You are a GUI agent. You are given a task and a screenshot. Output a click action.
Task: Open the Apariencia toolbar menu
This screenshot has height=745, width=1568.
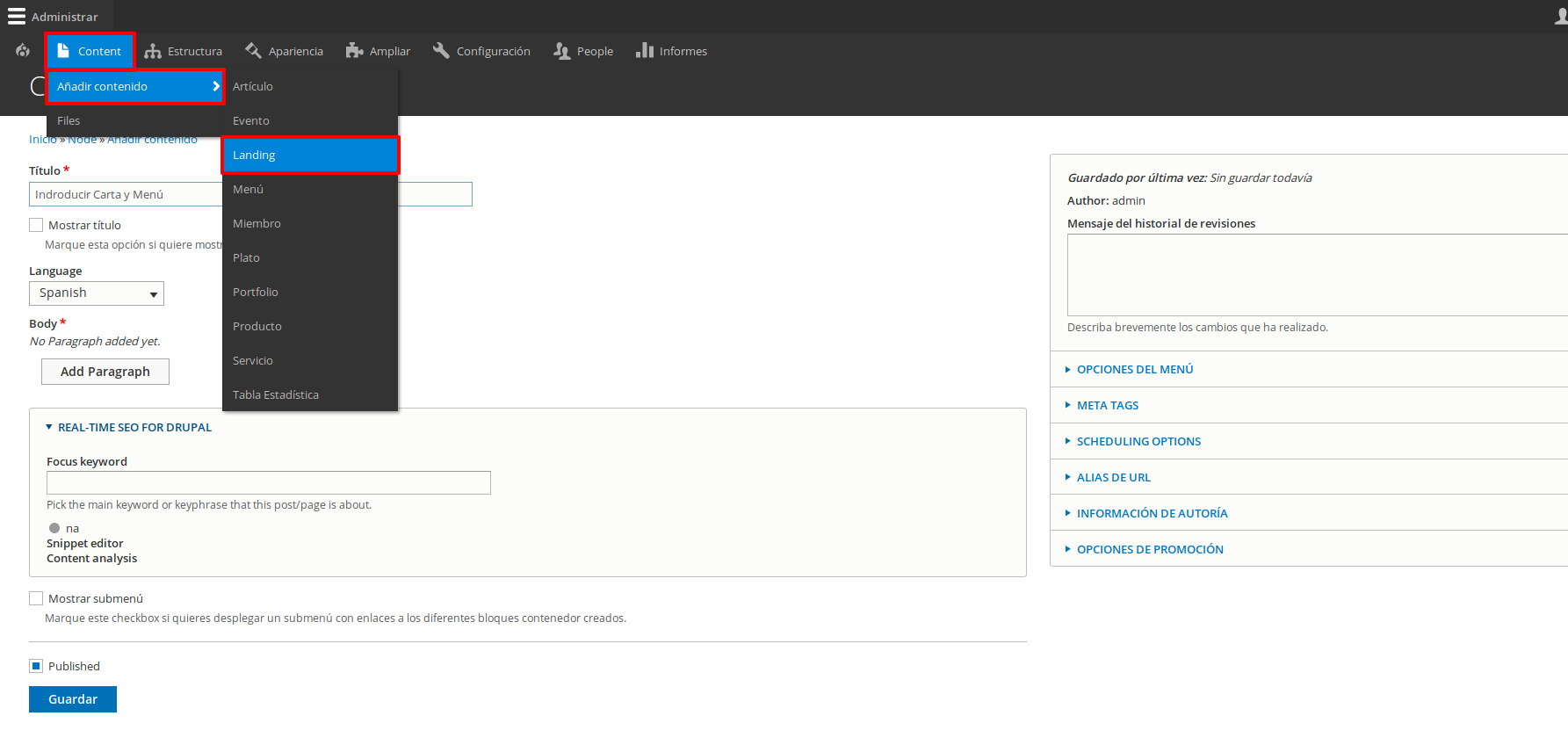click(x=285, y=51)
